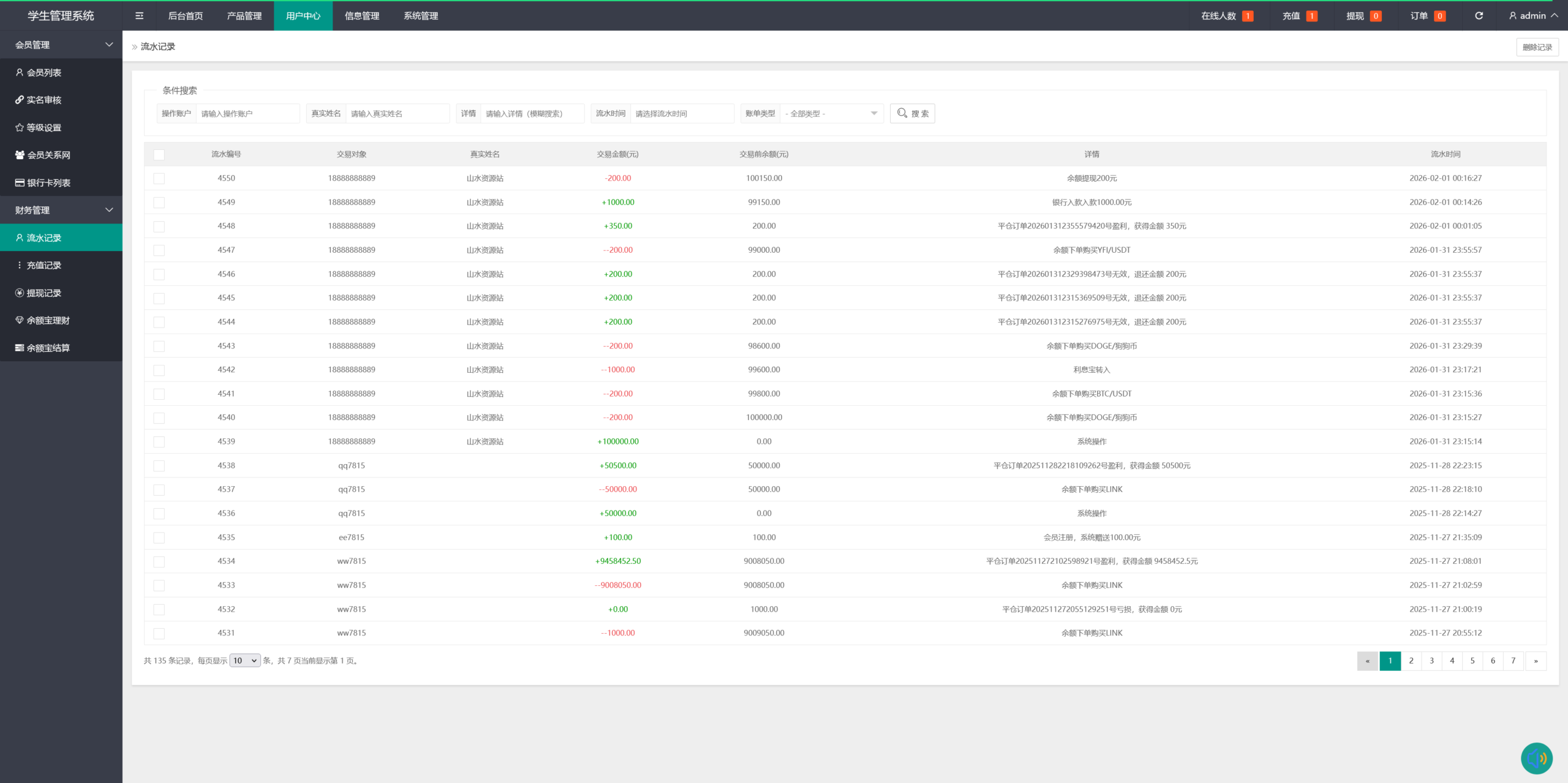
Task: Switch to the 产品管理 top menu
Action: (244, 16)
